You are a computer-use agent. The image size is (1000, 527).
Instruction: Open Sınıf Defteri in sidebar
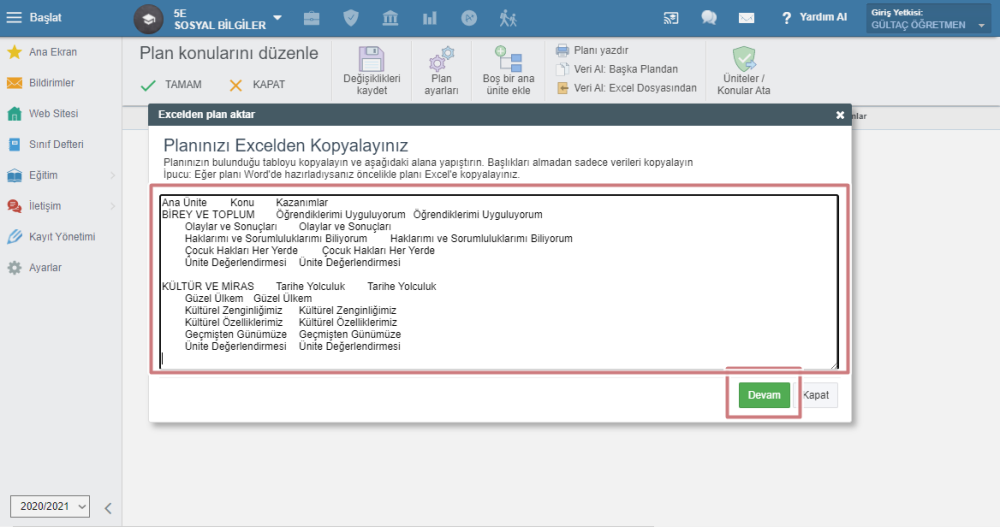(x=56, y=144)
